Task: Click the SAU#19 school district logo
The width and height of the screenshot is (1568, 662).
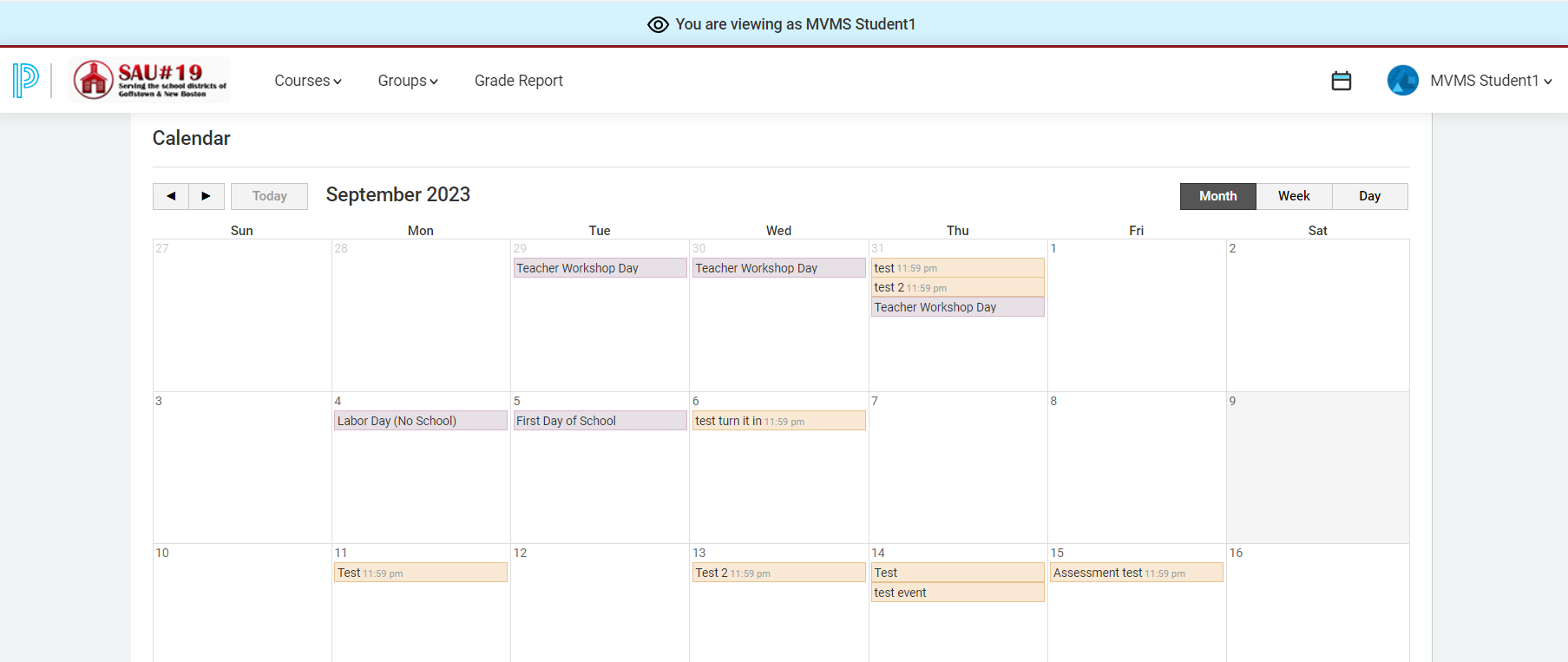Action: 149,80
